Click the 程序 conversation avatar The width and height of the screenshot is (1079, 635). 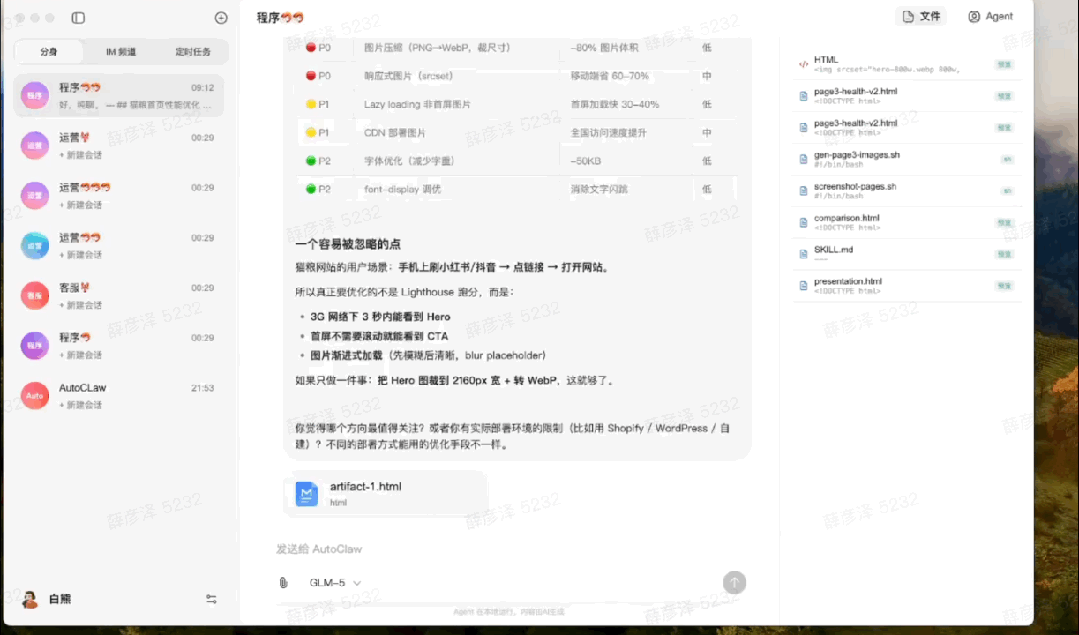coord(33,95)
